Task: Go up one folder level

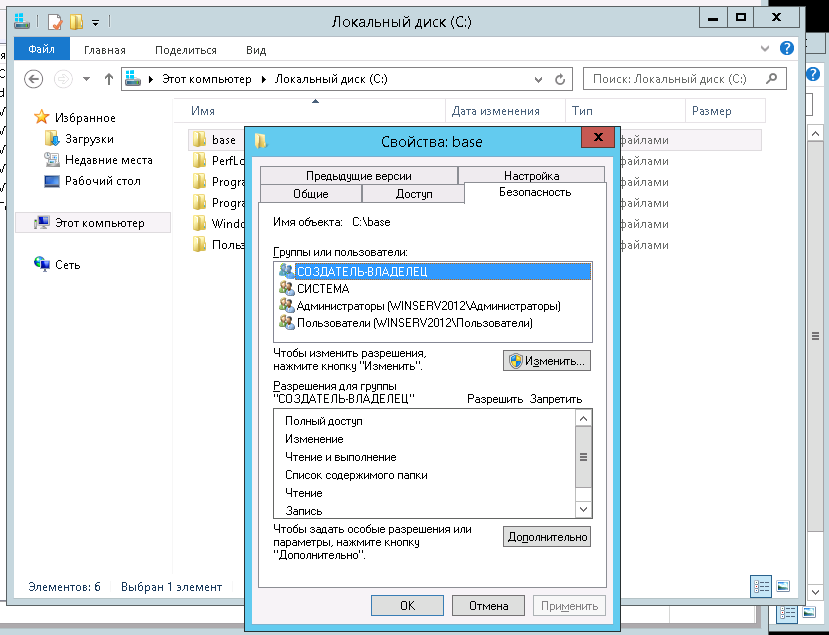Action: click(108, 79)
